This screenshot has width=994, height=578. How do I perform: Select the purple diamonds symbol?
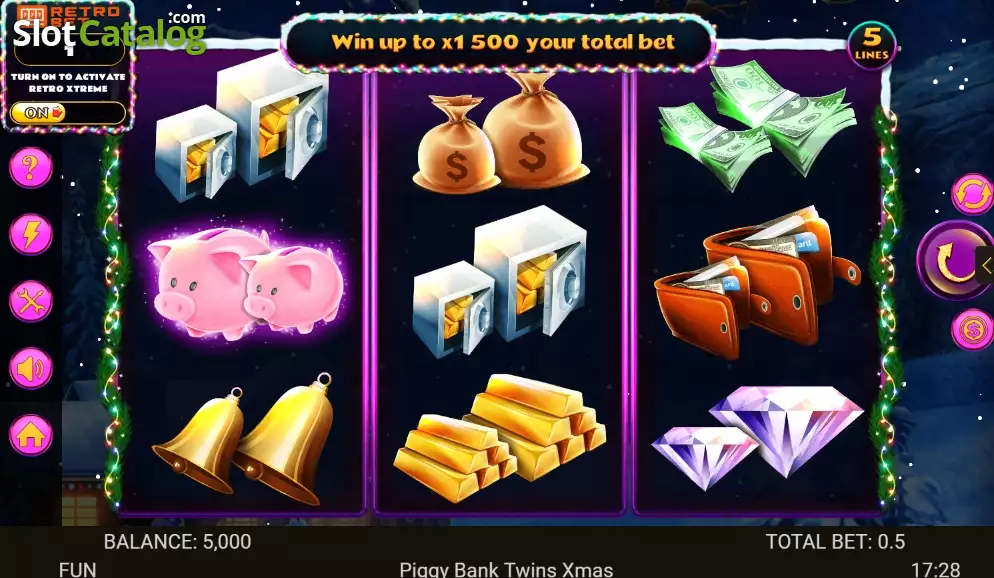point(757,437)
